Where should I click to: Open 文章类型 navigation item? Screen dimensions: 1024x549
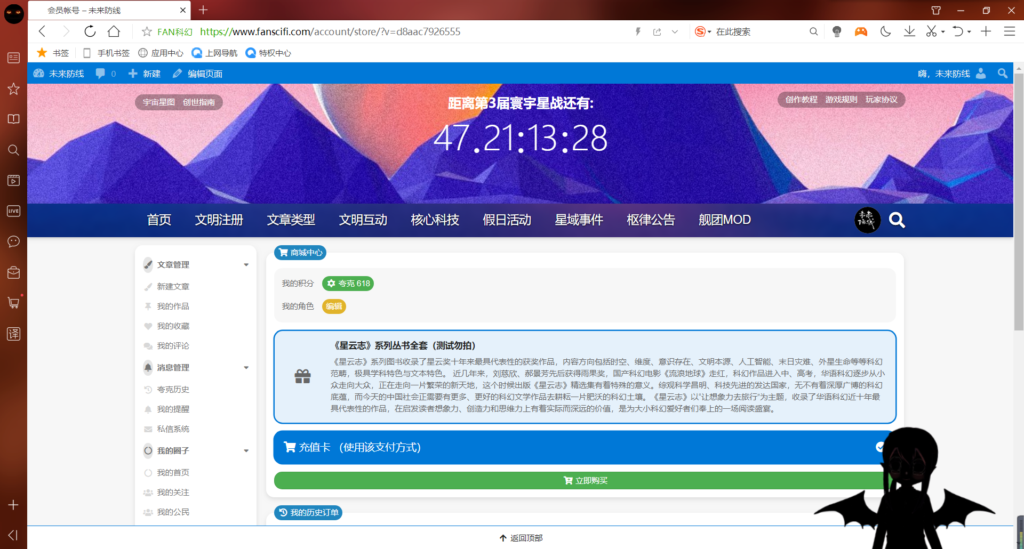pyautogui.click(x=291, y=220)
